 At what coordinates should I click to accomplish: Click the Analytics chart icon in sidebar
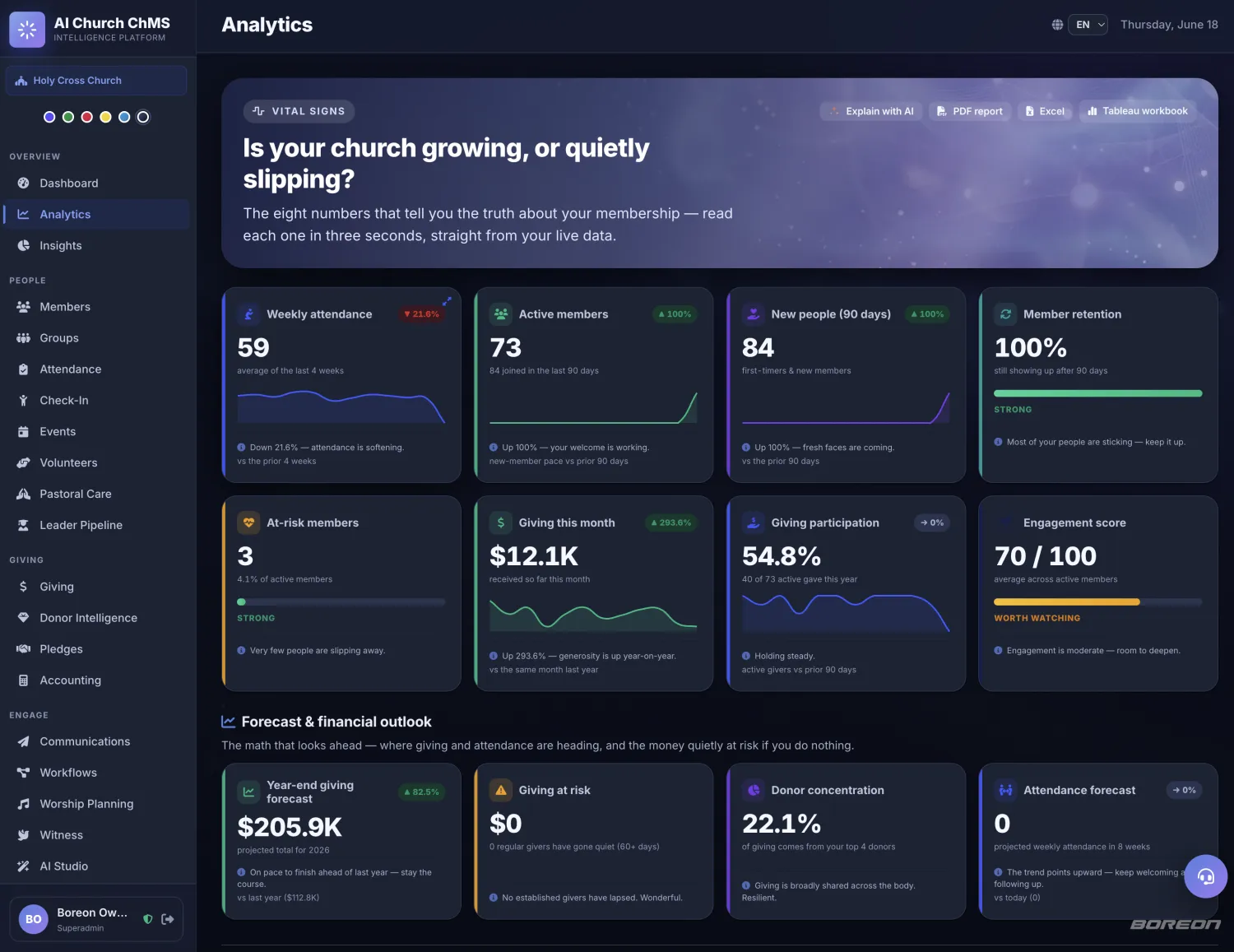(x=23, y=215)
